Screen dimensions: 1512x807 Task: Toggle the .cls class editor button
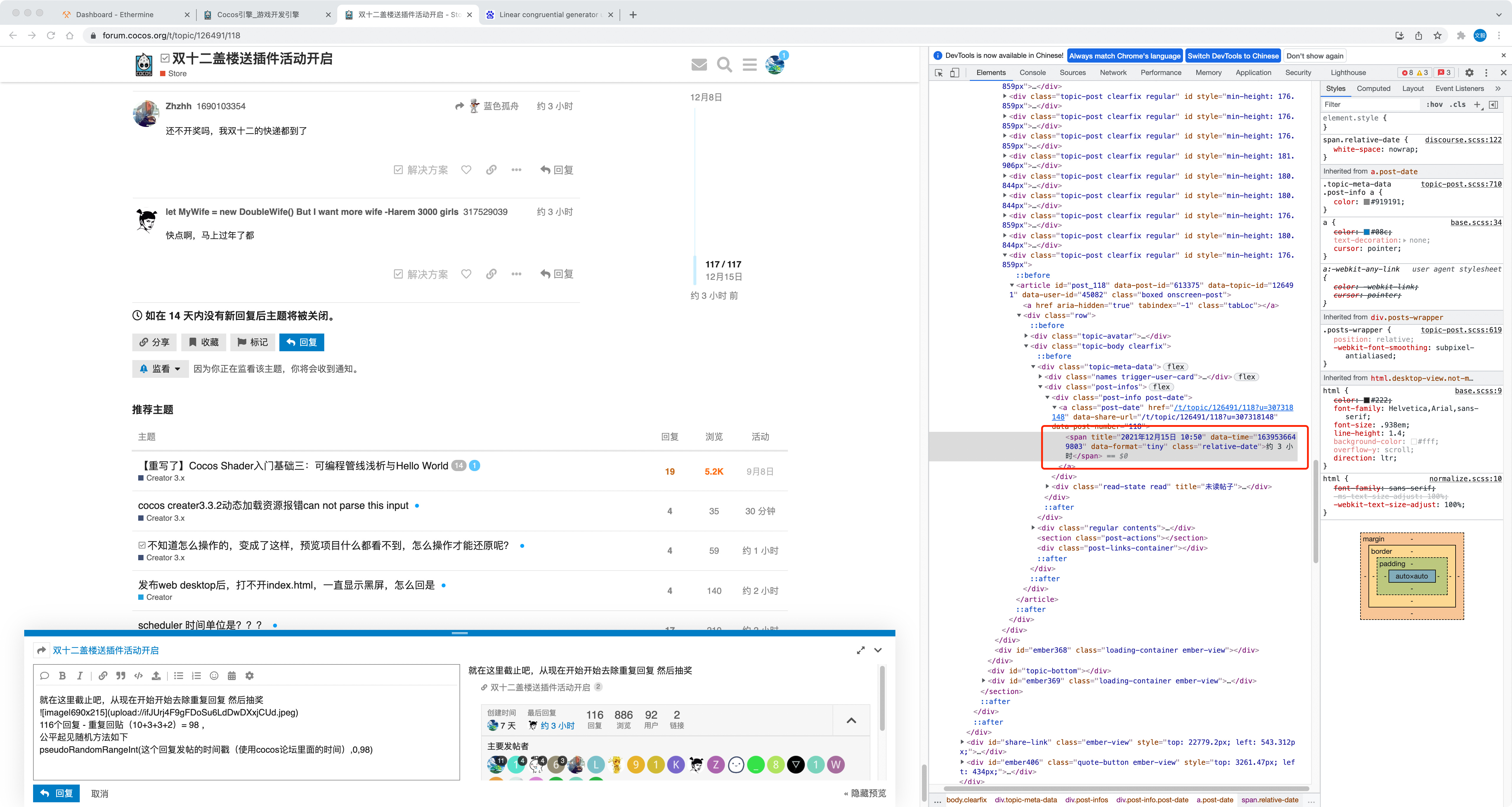click(1458, 104)
